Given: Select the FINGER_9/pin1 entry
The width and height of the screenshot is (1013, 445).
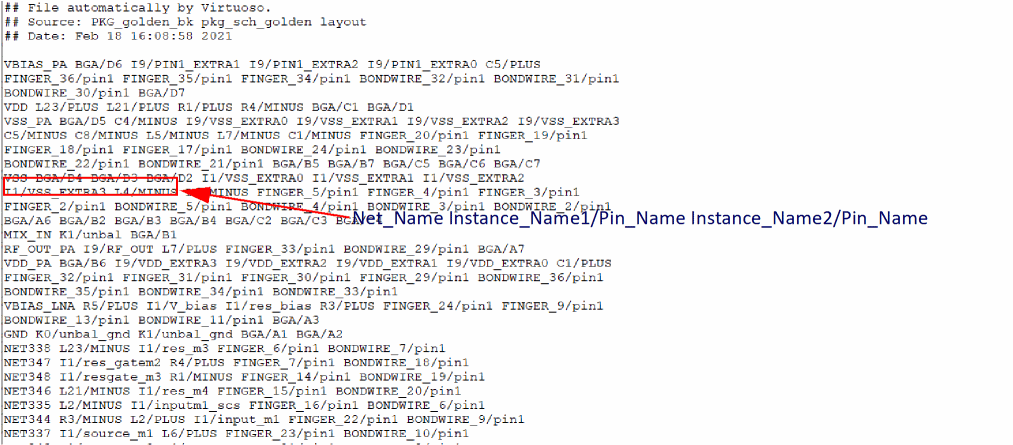Looking at the screenshot, I should [552, 306].
